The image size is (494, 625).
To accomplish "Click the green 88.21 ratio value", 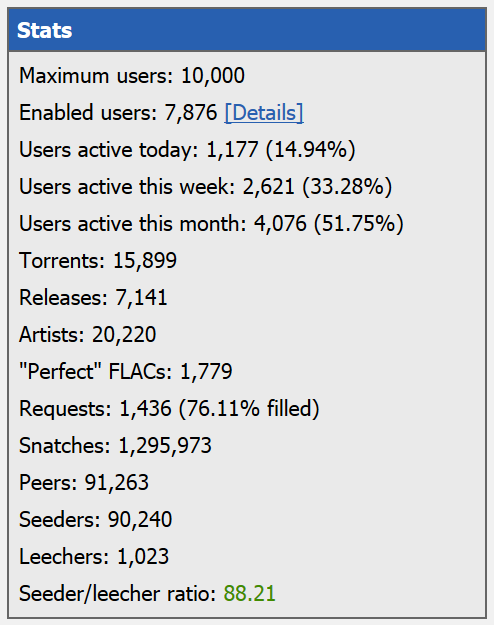I will [x=250, y=594].
